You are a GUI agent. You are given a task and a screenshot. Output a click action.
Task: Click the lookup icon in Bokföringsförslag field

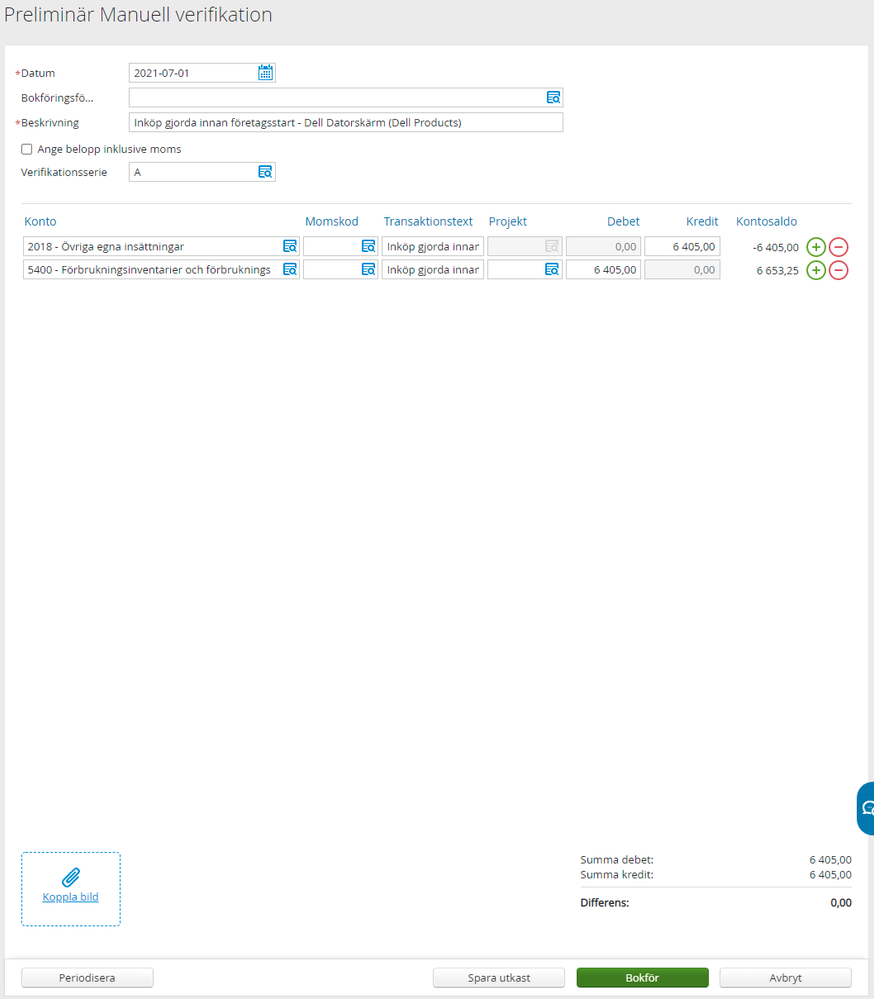click(553, 97)
